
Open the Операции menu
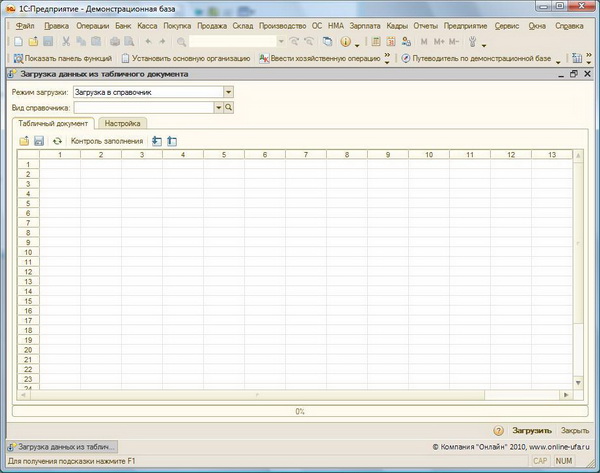pyautogui.click(x=93, y=26)
